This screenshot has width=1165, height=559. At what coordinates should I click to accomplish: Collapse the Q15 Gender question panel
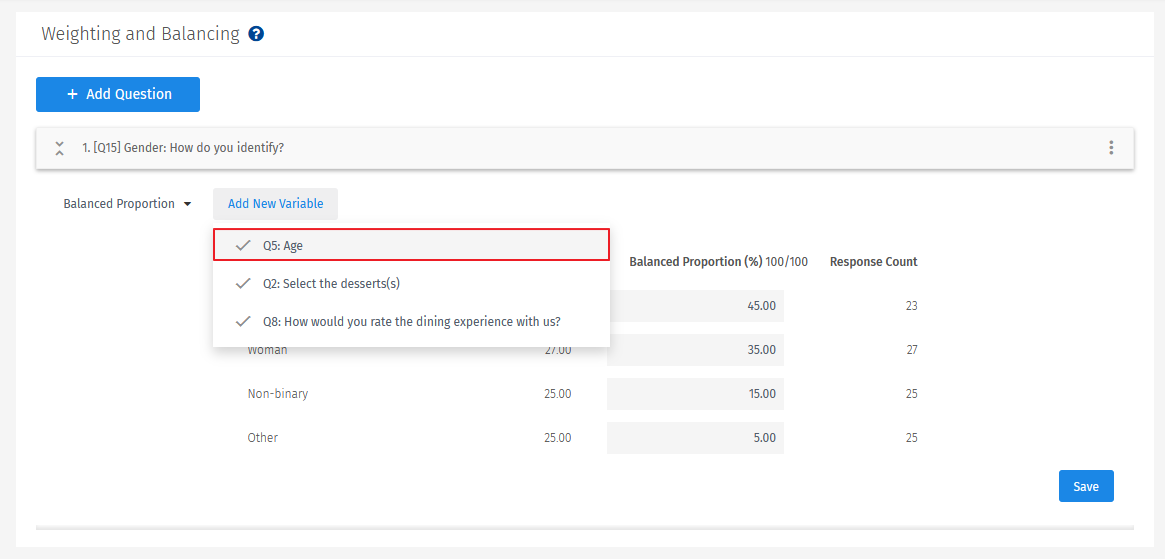pos(59,148)
